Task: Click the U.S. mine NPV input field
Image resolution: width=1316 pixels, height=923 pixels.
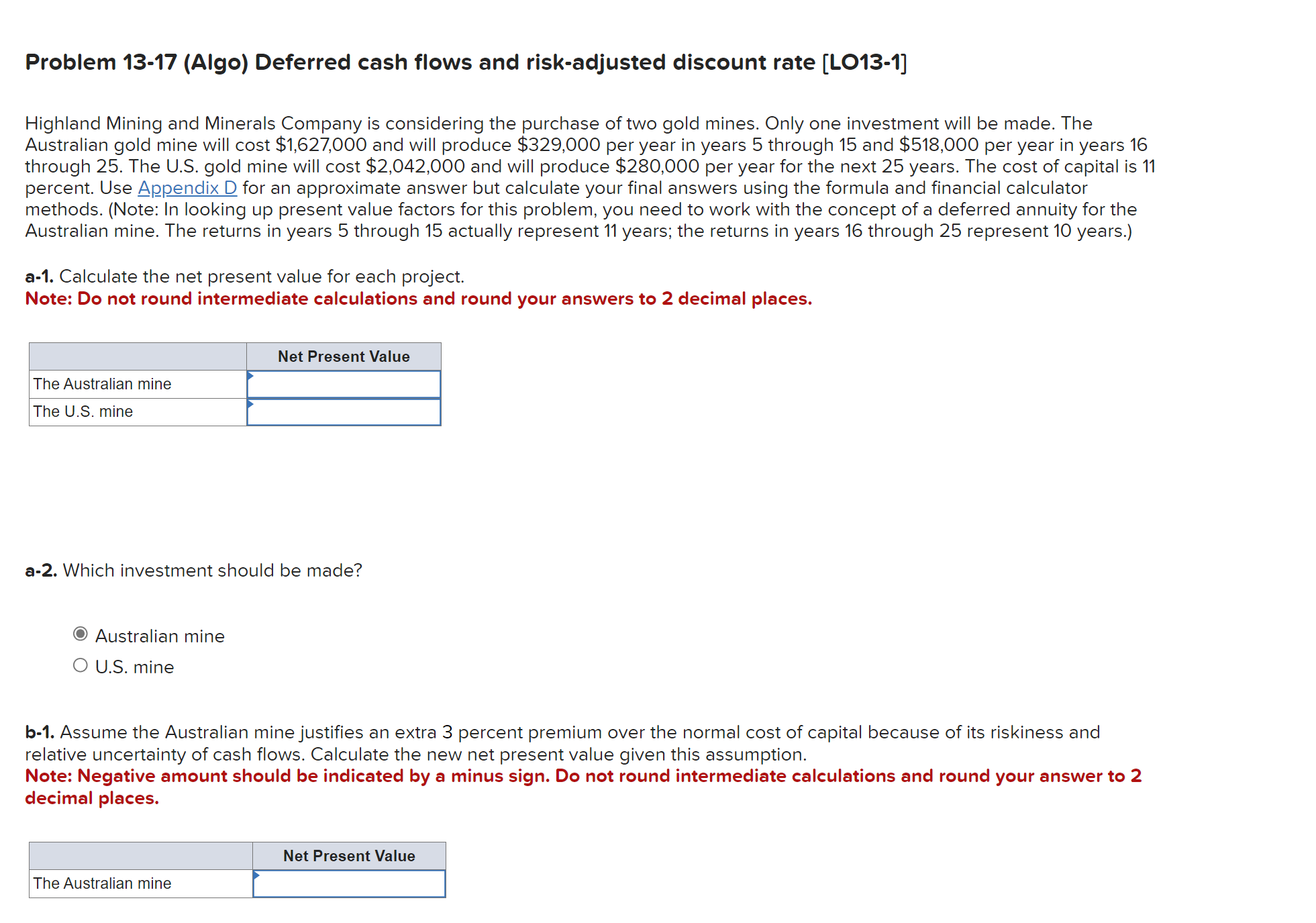Action: 344,411
